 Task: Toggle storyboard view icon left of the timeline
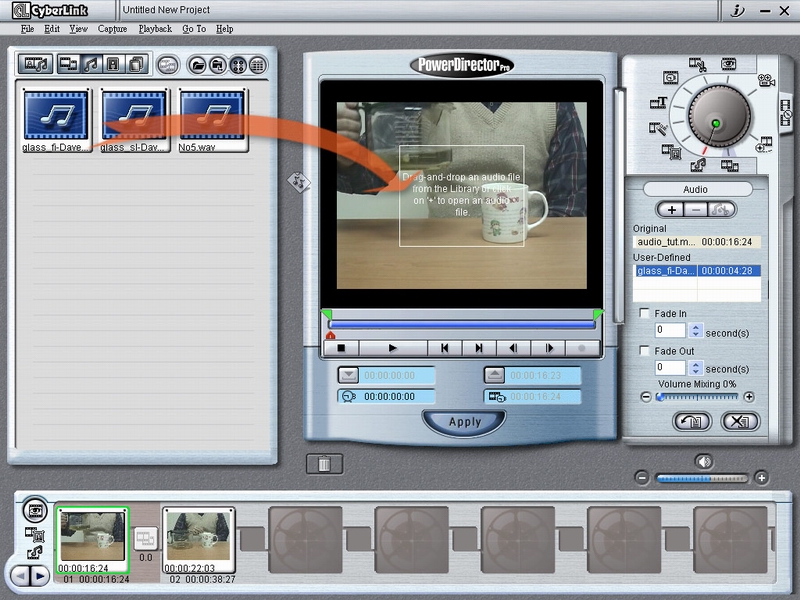pyautogui.click(x=35, y=510)
